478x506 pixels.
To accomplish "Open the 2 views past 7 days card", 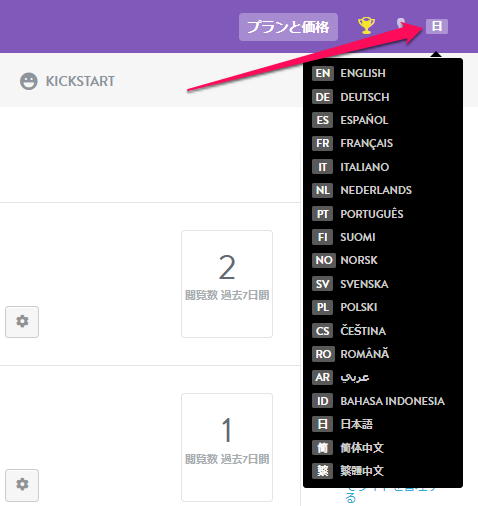I will pyautogui.click(x=227, y=284).
